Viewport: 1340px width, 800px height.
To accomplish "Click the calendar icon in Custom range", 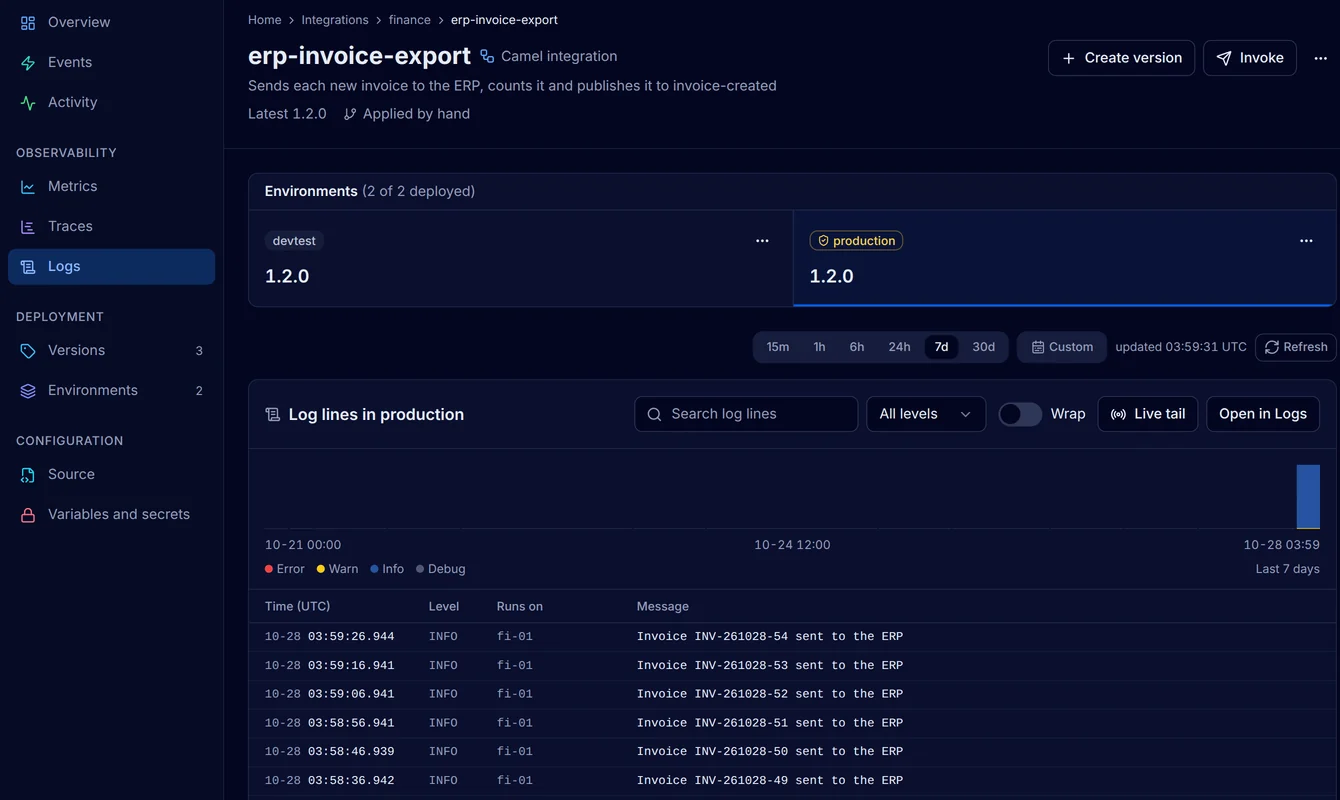I will (1038, 347).
